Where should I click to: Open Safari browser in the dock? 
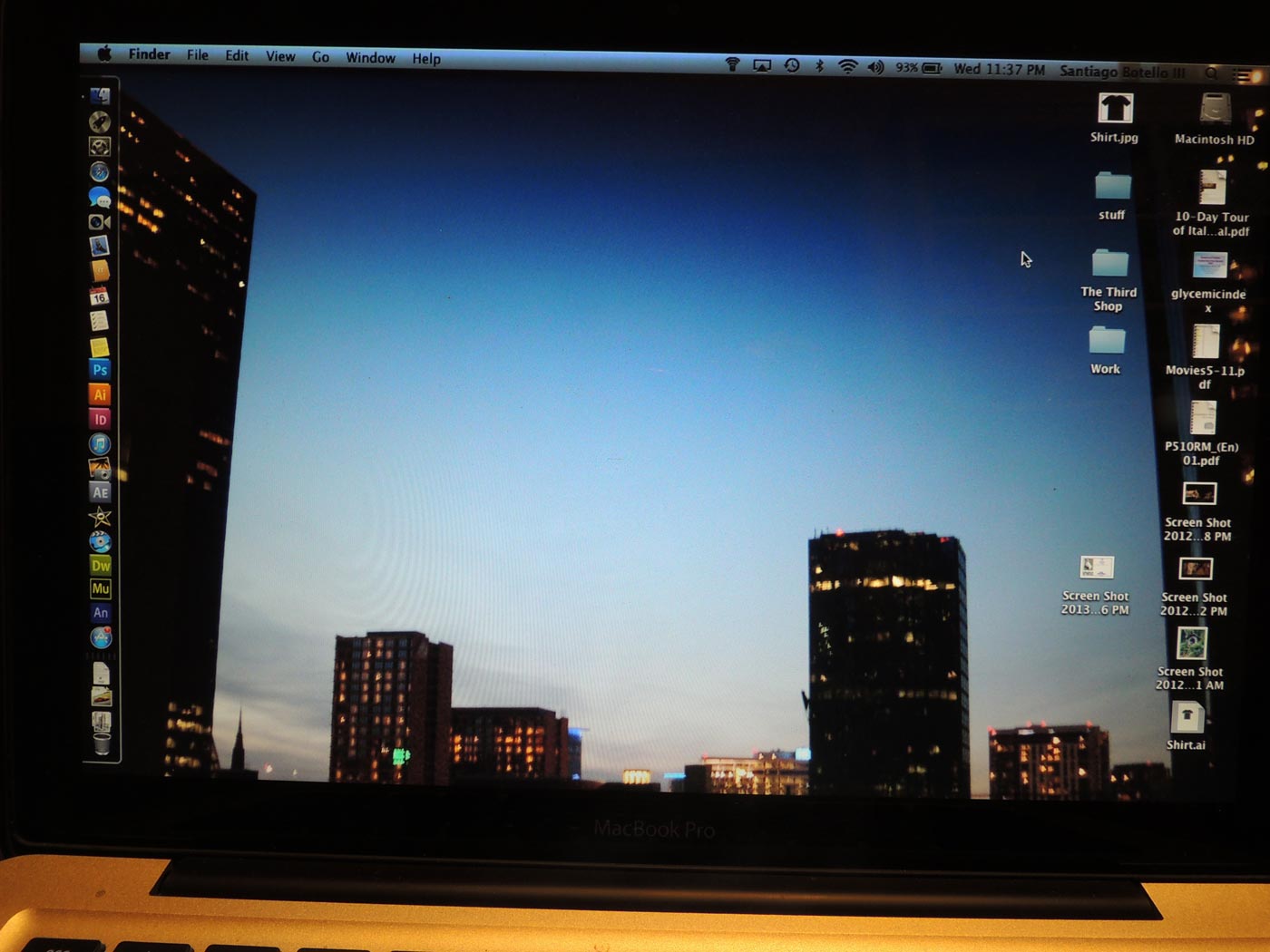pyautogui.click(x=99, y=171)
